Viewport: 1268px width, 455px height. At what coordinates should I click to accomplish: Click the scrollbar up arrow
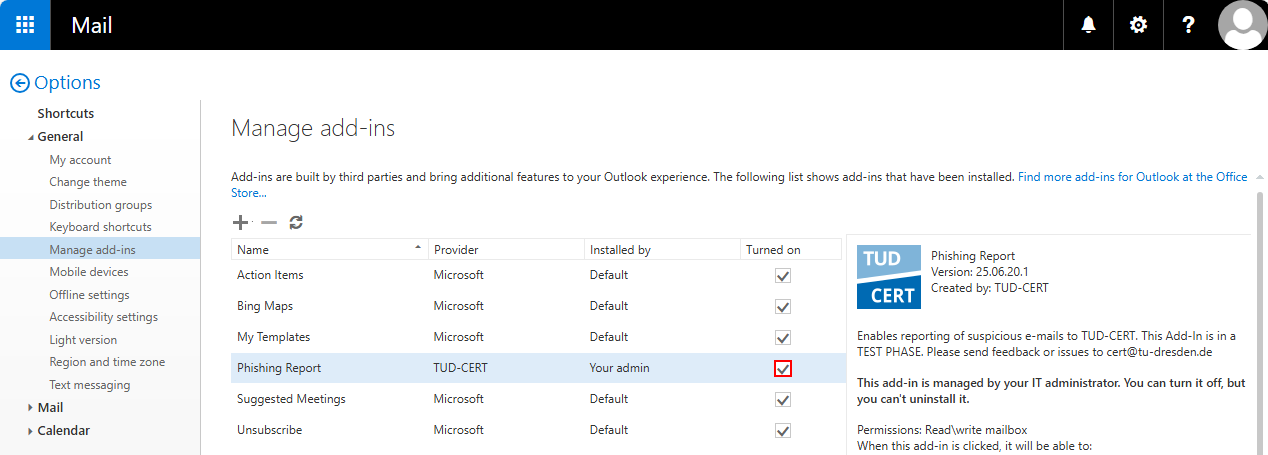click(x=1260, y=177)
